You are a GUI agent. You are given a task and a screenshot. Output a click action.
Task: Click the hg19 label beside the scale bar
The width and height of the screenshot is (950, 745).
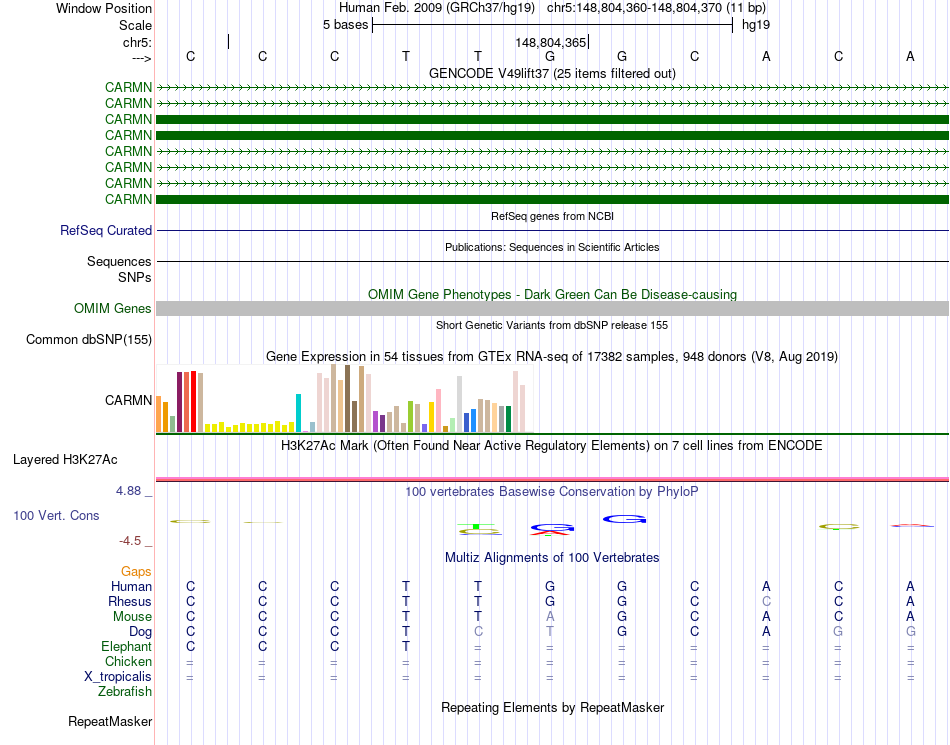[x=756, y=25]
